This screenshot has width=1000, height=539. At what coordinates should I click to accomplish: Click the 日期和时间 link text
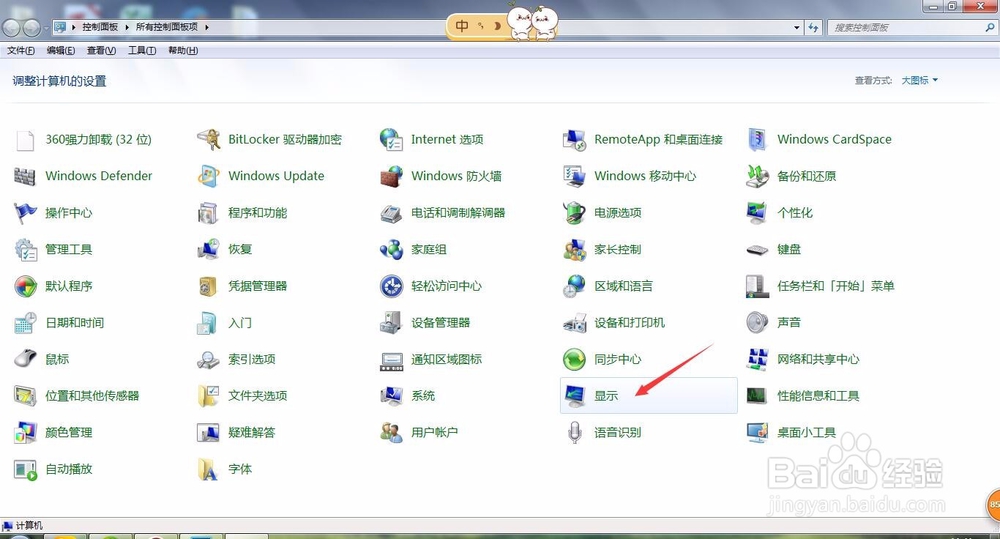point(75,323)
